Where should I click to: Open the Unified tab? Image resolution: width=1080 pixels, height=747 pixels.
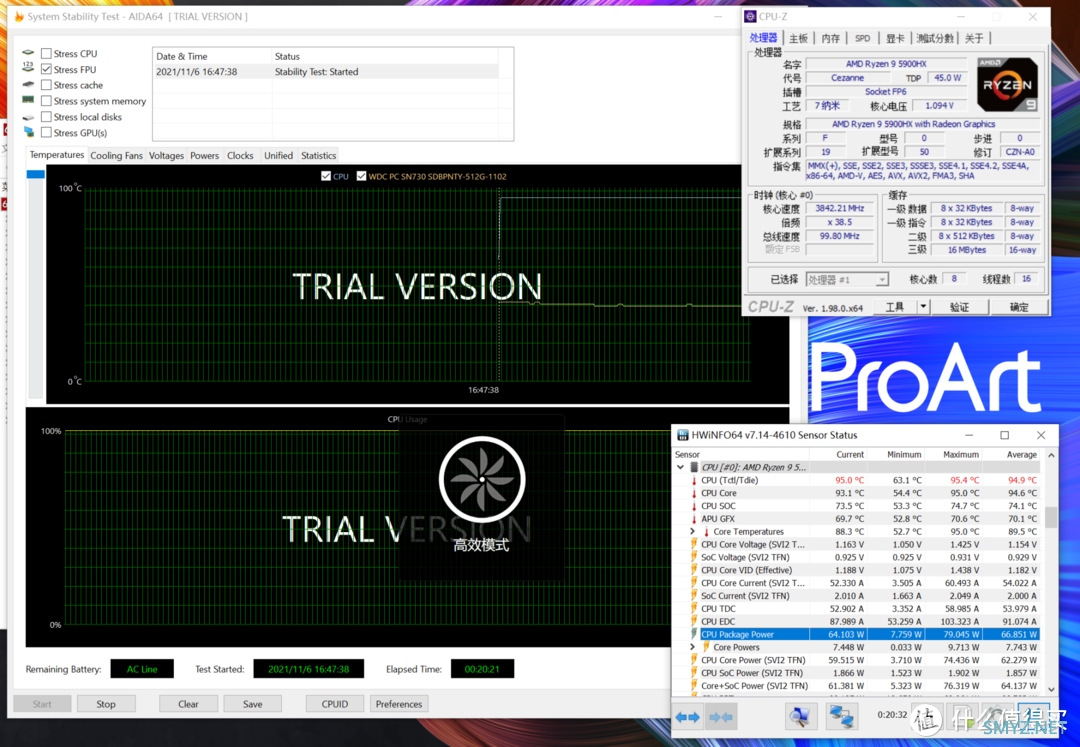click(x=278, y=156)
